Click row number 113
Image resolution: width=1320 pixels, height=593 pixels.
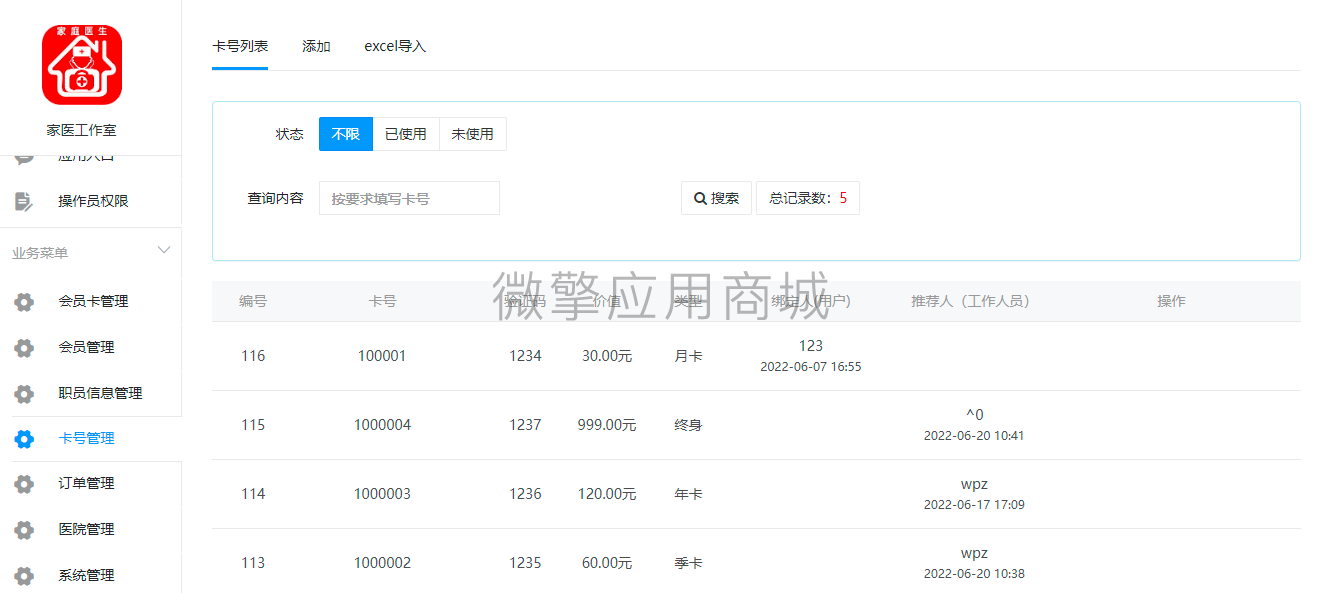coord(253,563)
